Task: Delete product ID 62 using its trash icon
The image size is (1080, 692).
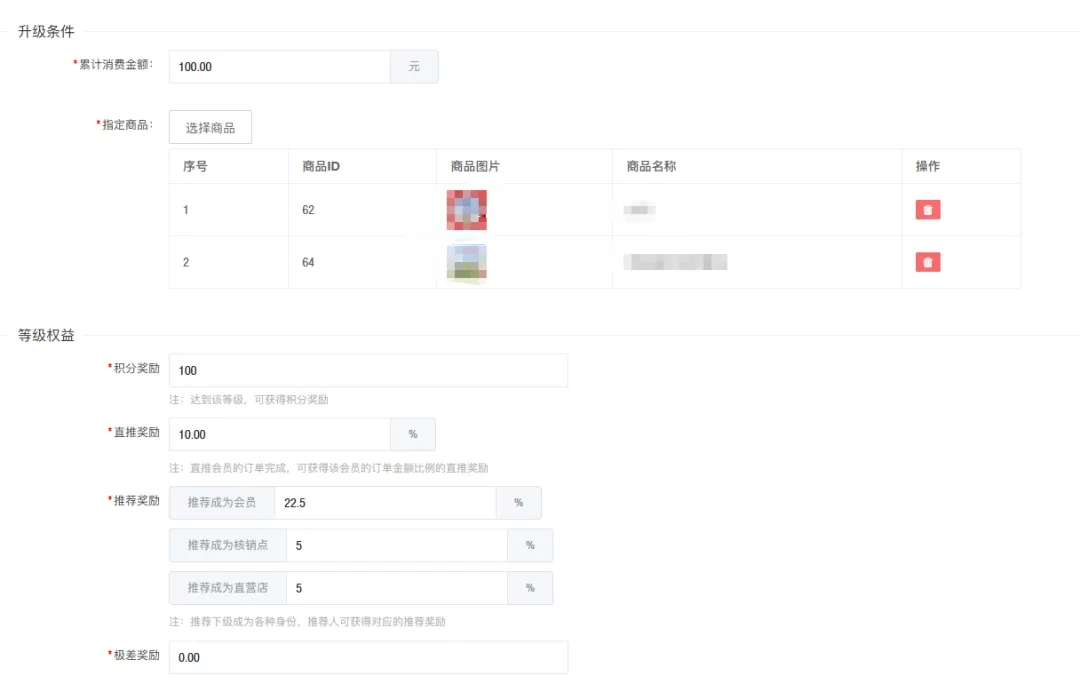Action: (926, 209)
